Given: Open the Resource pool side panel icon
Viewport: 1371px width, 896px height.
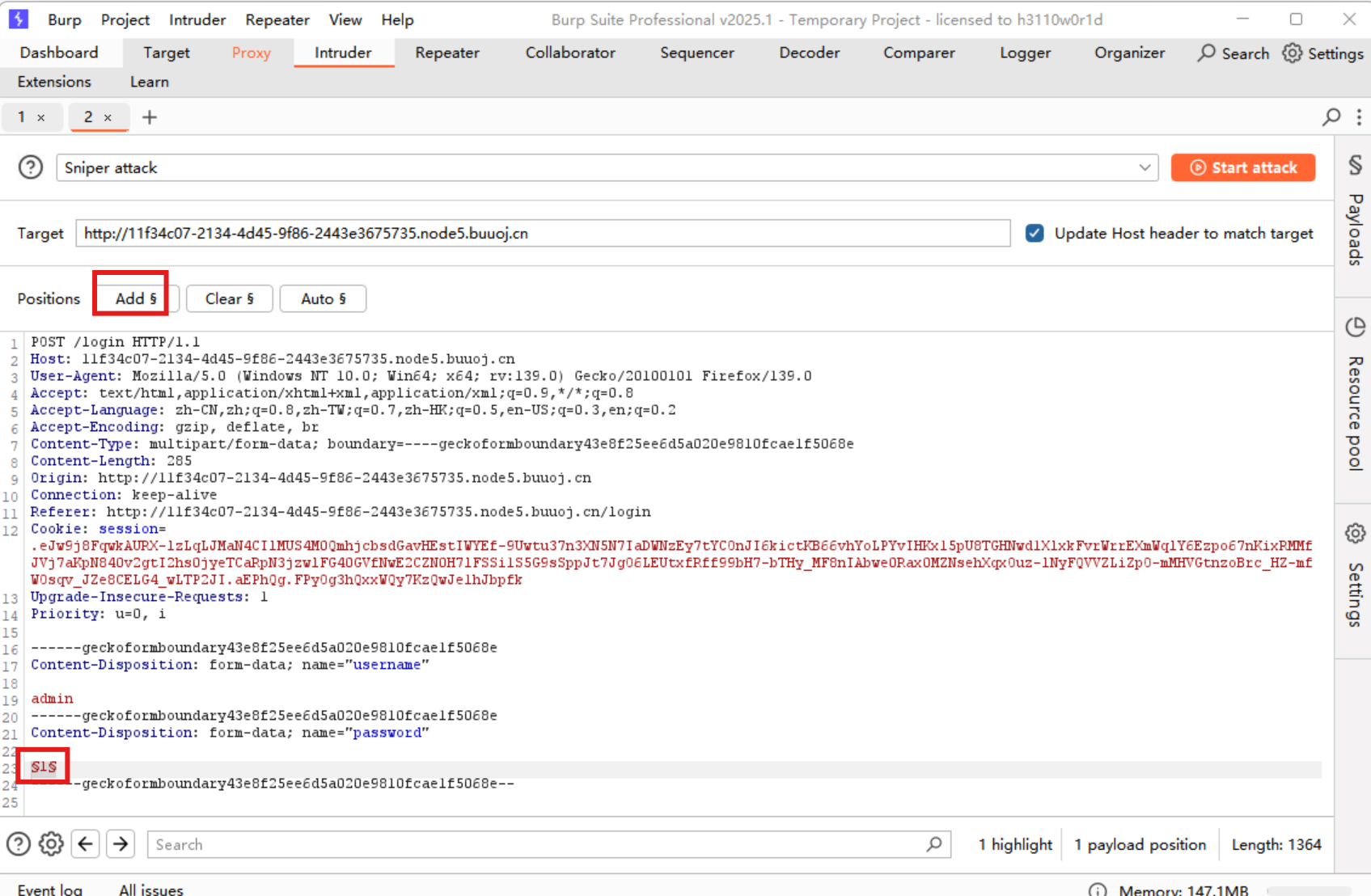Looking at the screenshot, I should 1355,327.
